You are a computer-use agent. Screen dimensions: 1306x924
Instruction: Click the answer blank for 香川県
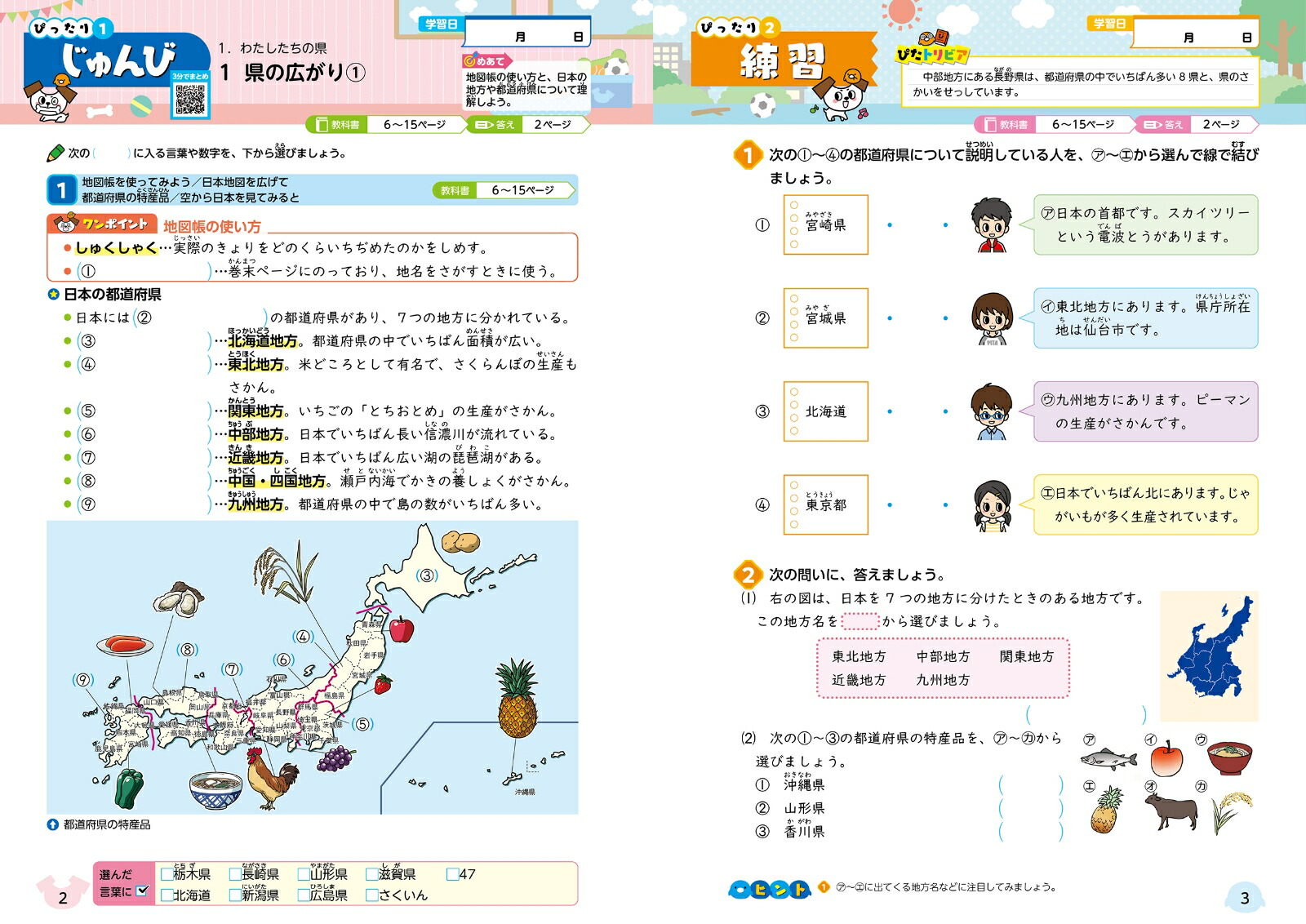1031,832
